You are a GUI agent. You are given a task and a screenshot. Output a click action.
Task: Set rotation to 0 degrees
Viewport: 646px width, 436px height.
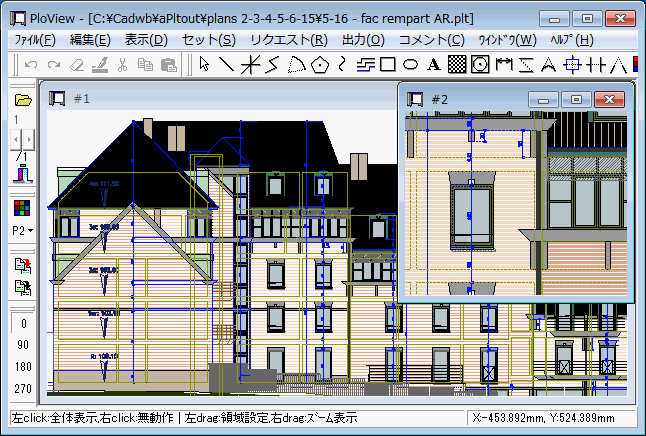click(23, 323)
